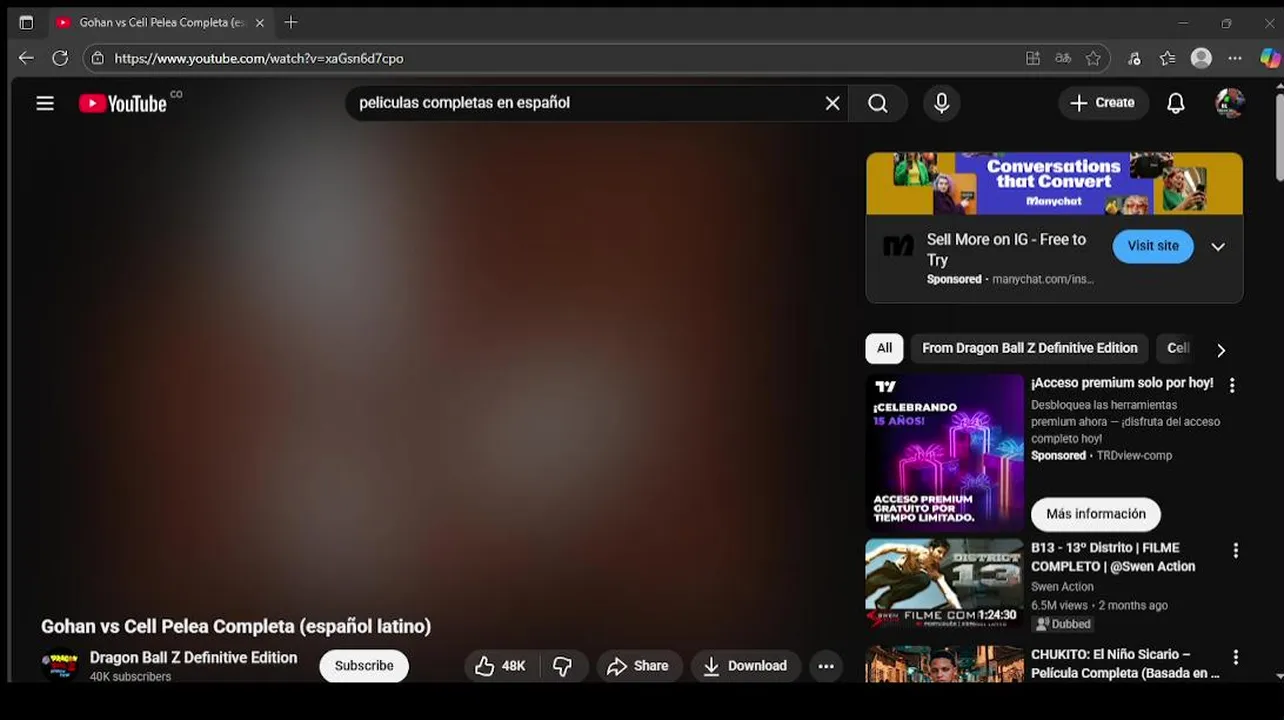Subscribe to Dragon Ball Z Definitive Edition
Image resolution: width=1284 pixels, height=720 pixels.
click(x=364, y=666)
